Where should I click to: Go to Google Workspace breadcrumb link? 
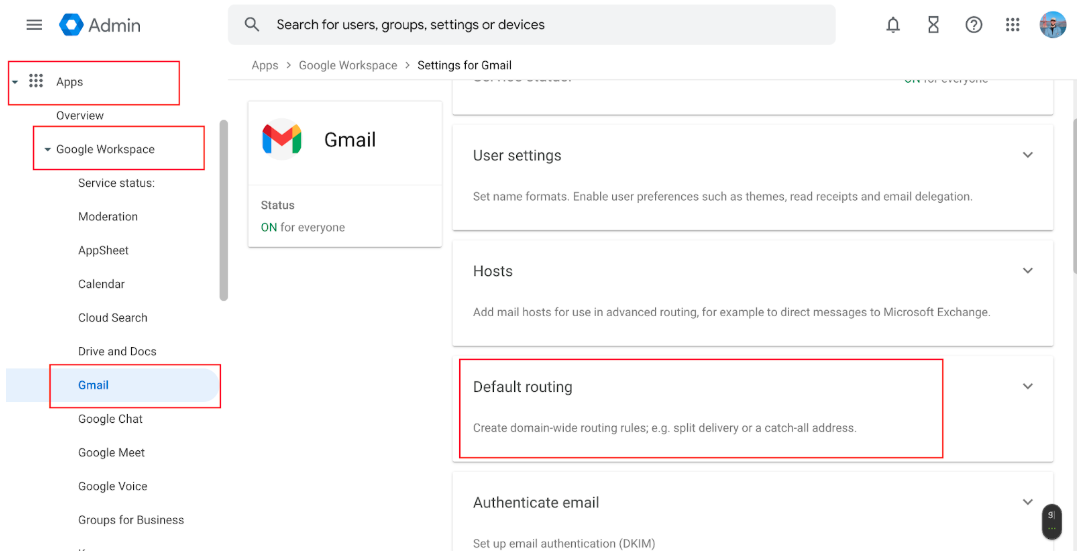click(348, 65)
